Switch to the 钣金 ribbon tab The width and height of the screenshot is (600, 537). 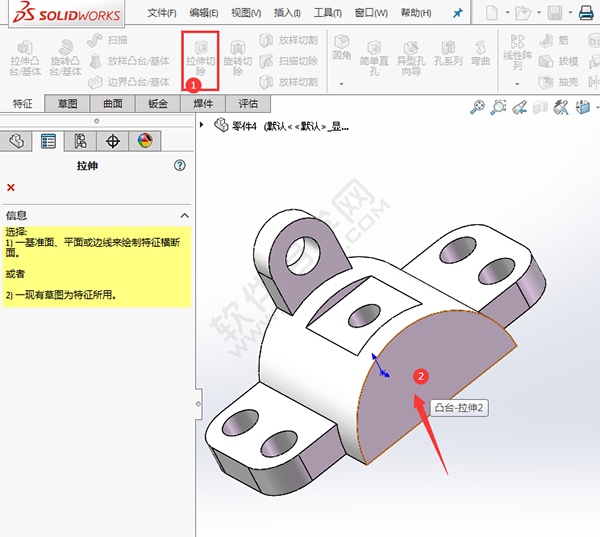click(x=158, y=104)
